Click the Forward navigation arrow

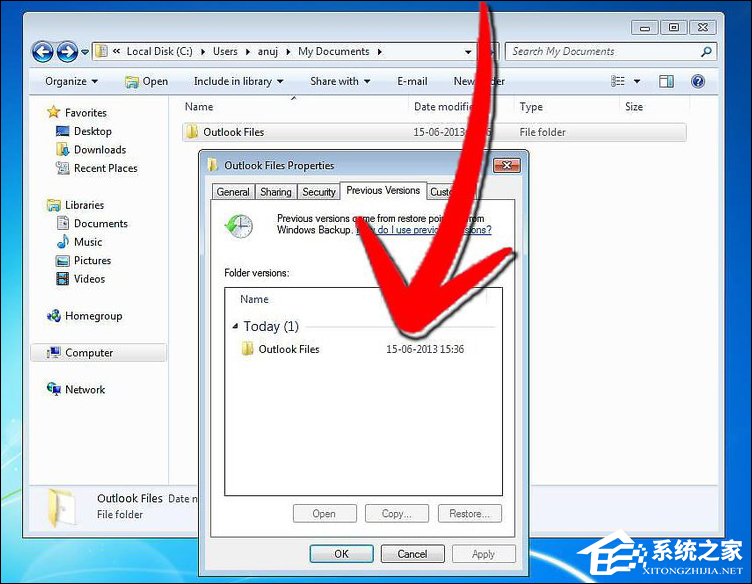[67, 52]
